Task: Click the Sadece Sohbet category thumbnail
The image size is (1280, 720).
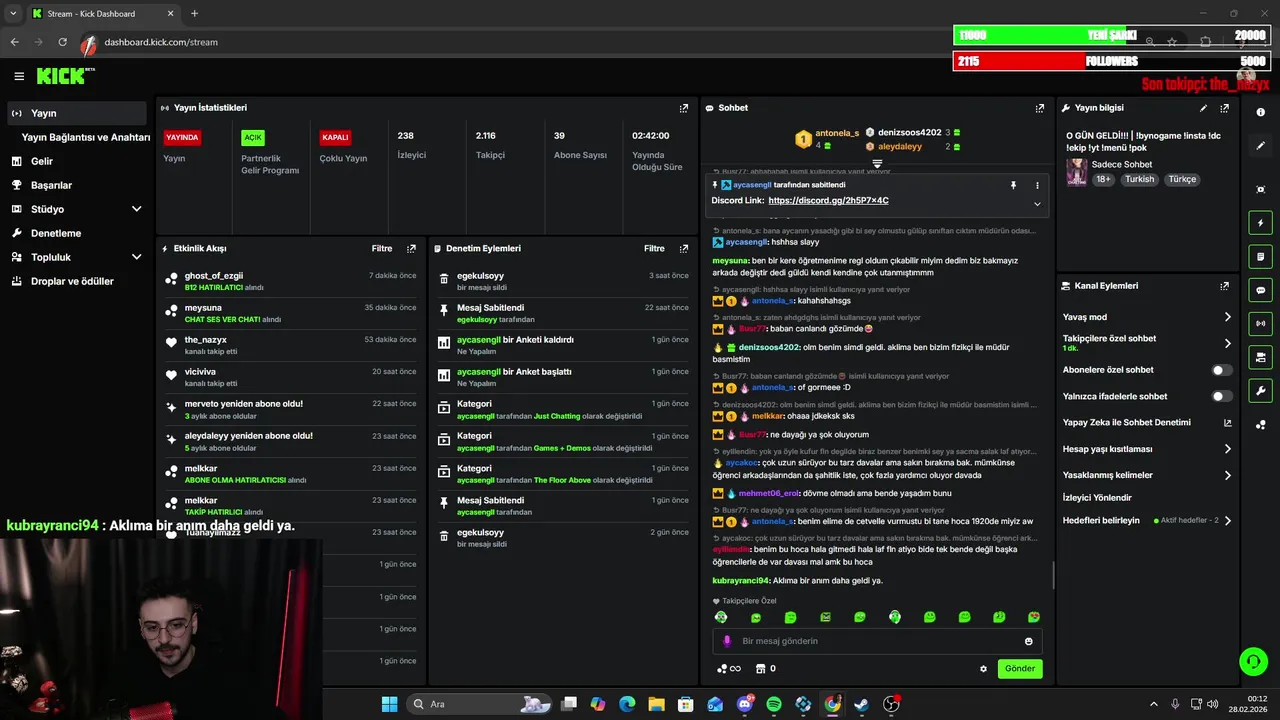Action: tap(1076, 172)
